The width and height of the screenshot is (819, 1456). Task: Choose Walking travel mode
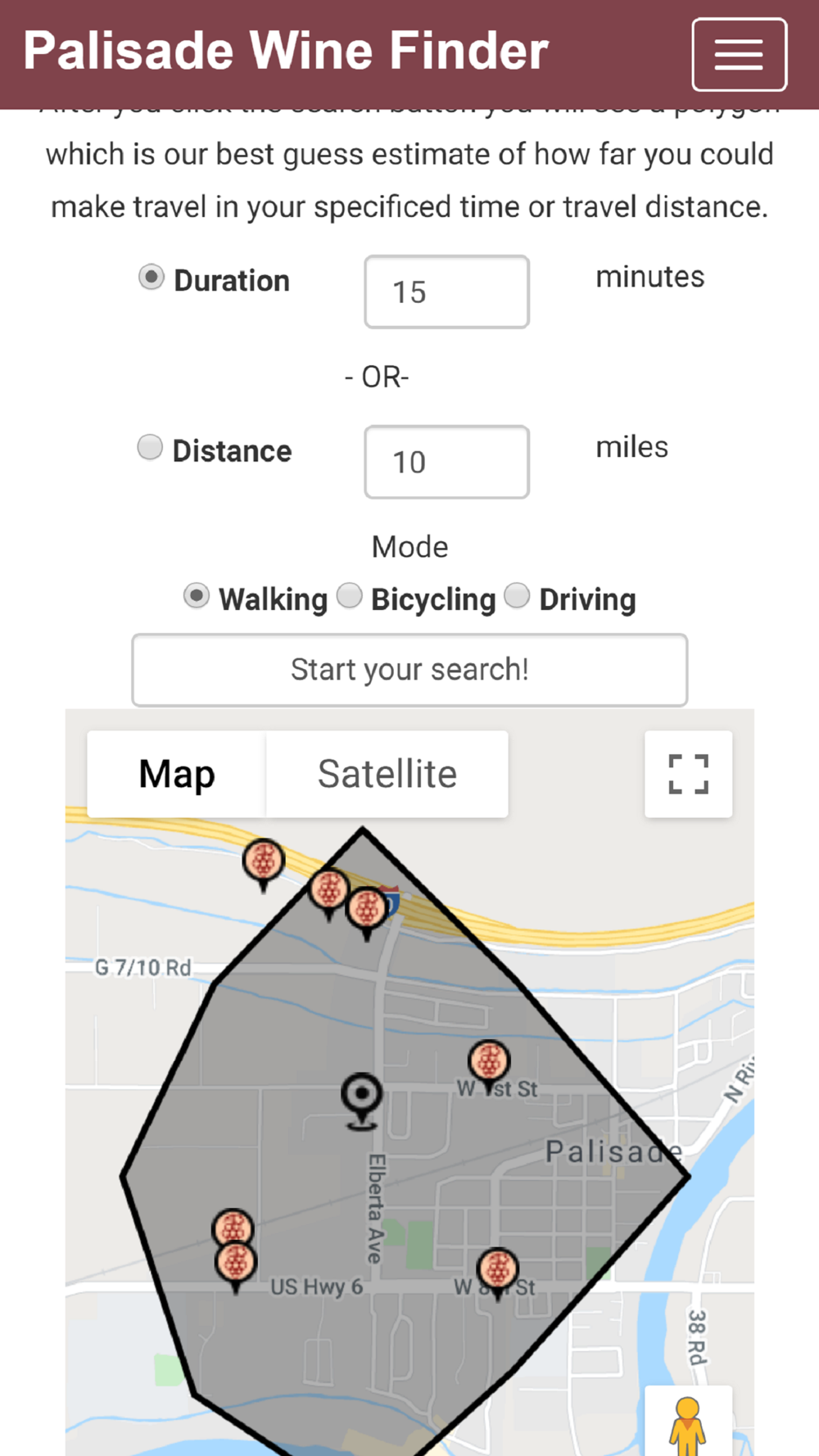[x=196, y=596]
